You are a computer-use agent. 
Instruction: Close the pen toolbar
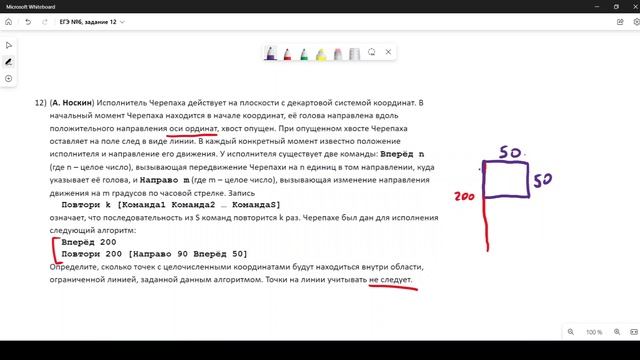tap(388, 52)
